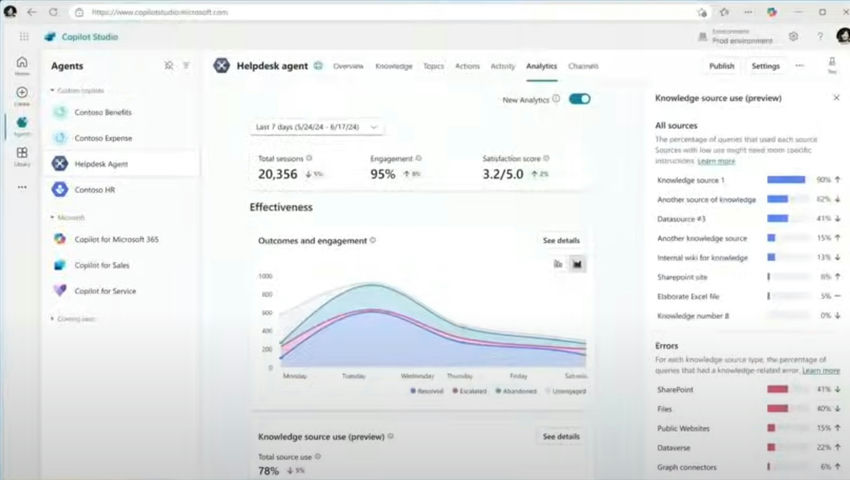This screenshot has height=480, width=850.
Task: Click the filter icon in Agents panel
Action: point(186,66)
